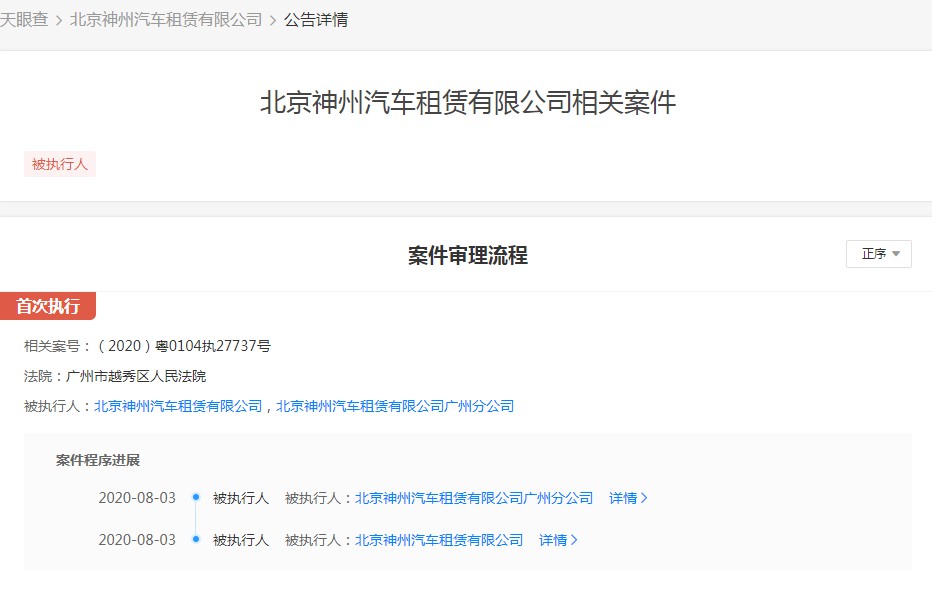
Task: Click the 被执行人 red tag under title
Action: (x=59, y=164)
